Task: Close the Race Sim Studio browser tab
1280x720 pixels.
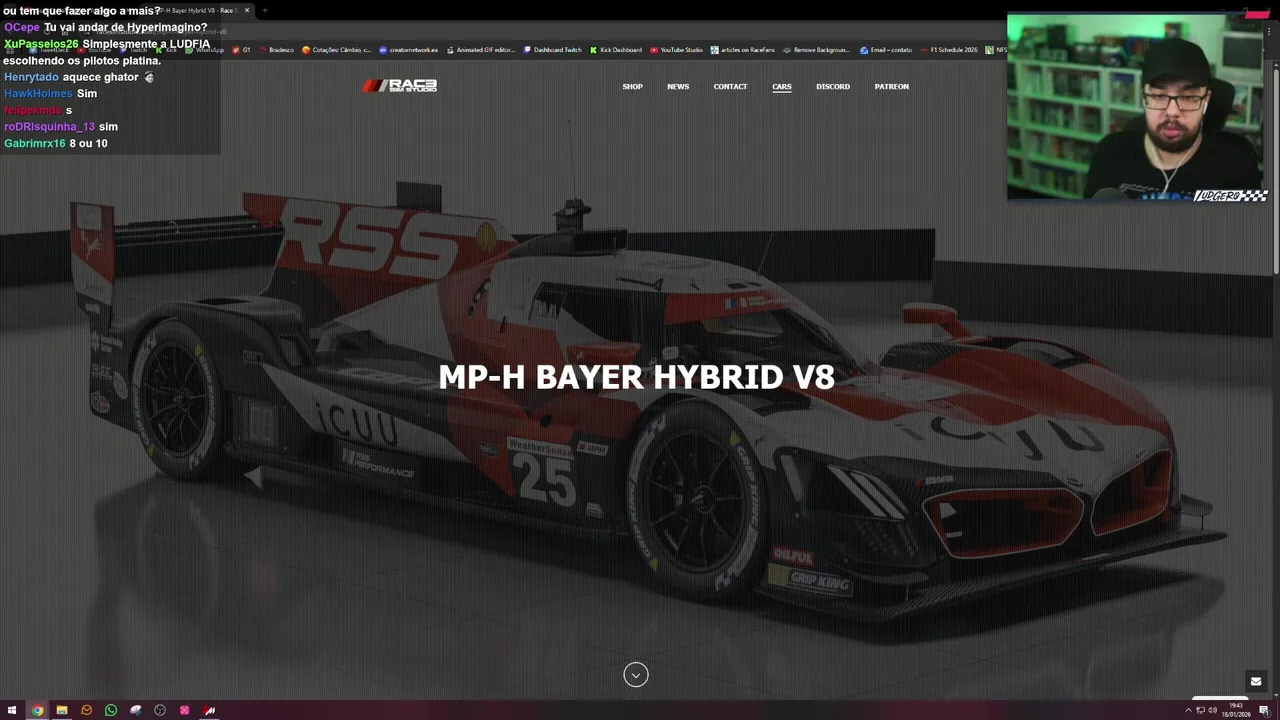Action: pyautogui.click(x=247, y=11)
